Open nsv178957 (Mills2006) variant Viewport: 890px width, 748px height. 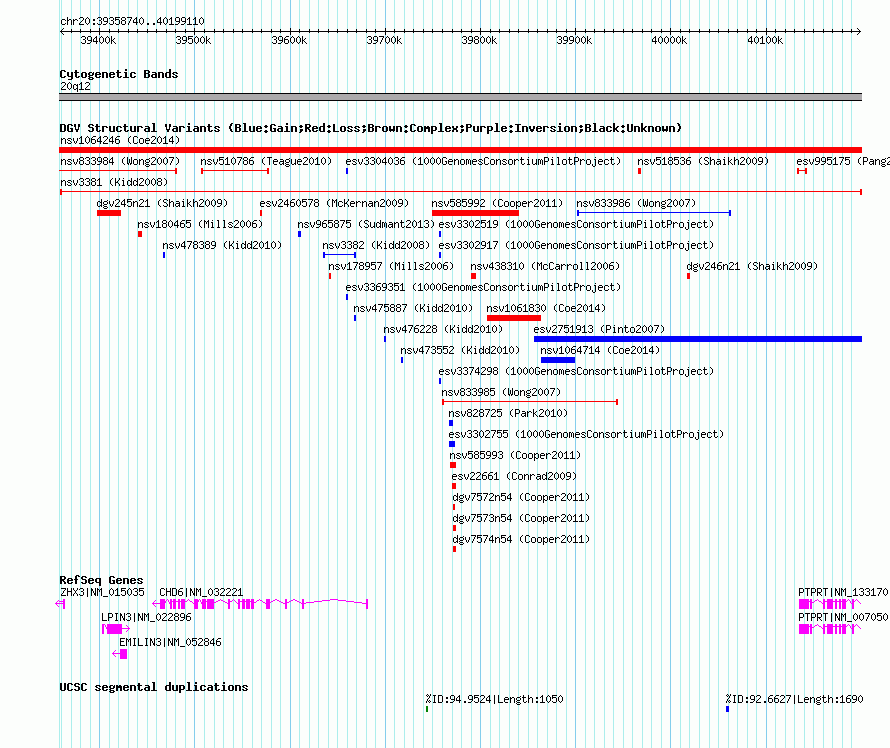[391, 266]
